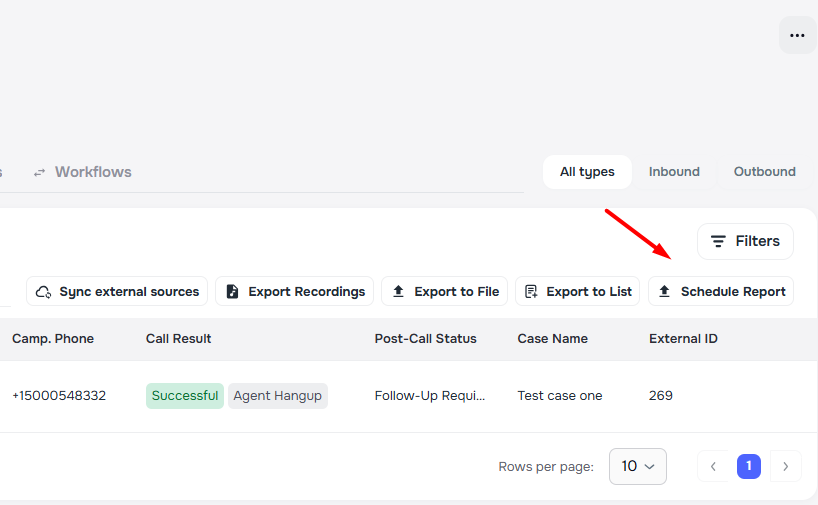Go to the next page arrow

pos(786,466)
